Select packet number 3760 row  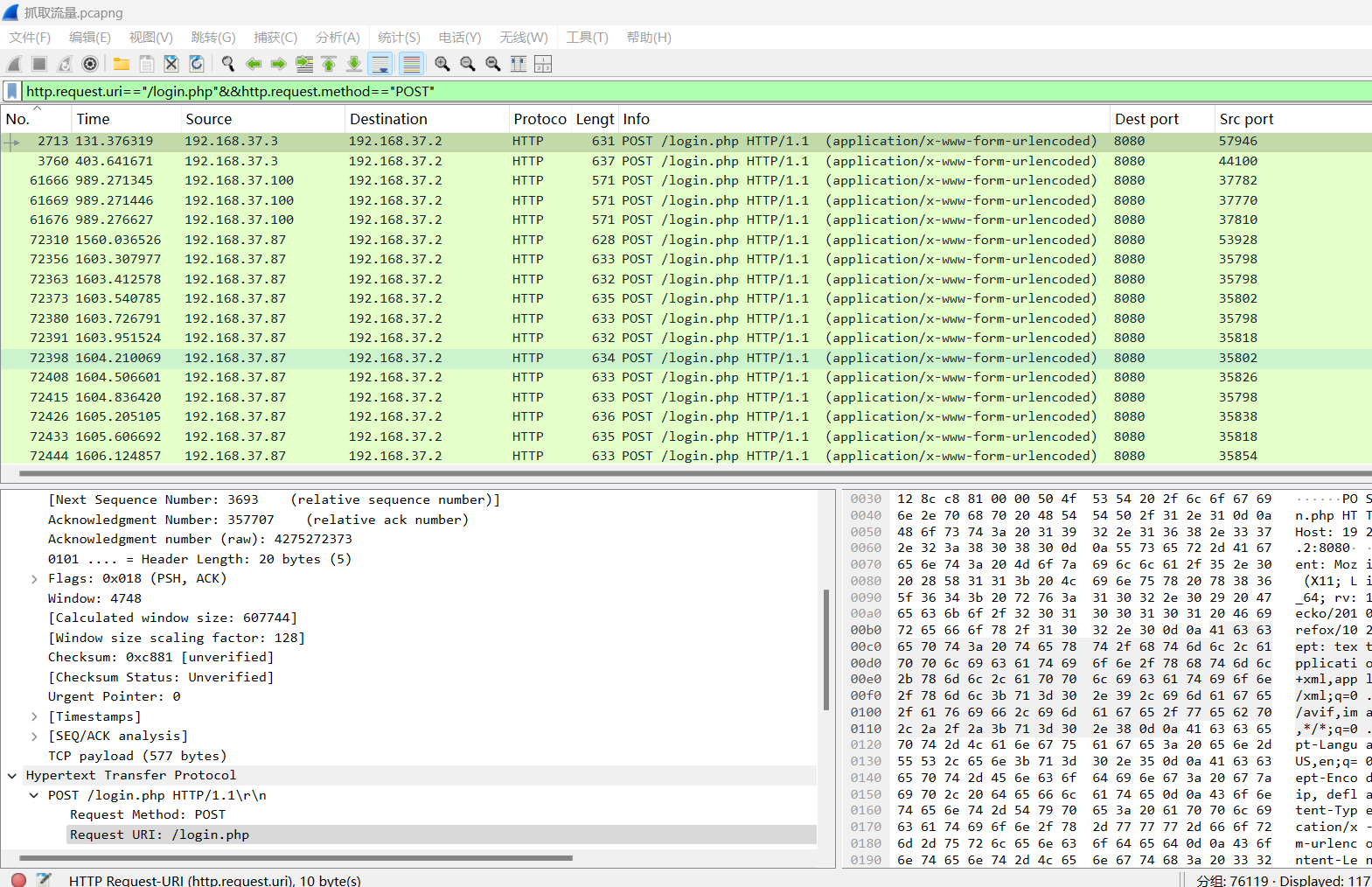(x=686, y=161)
